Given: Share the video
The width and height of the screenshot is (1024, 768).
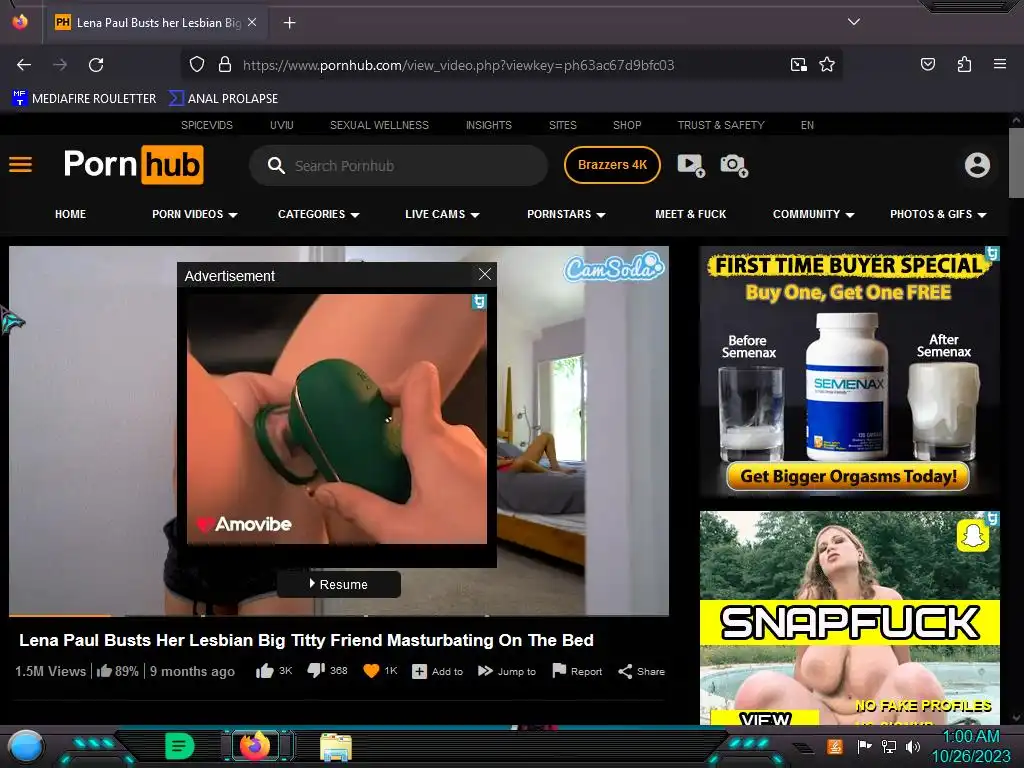Looking at the screenshot, I should point(641,671).
